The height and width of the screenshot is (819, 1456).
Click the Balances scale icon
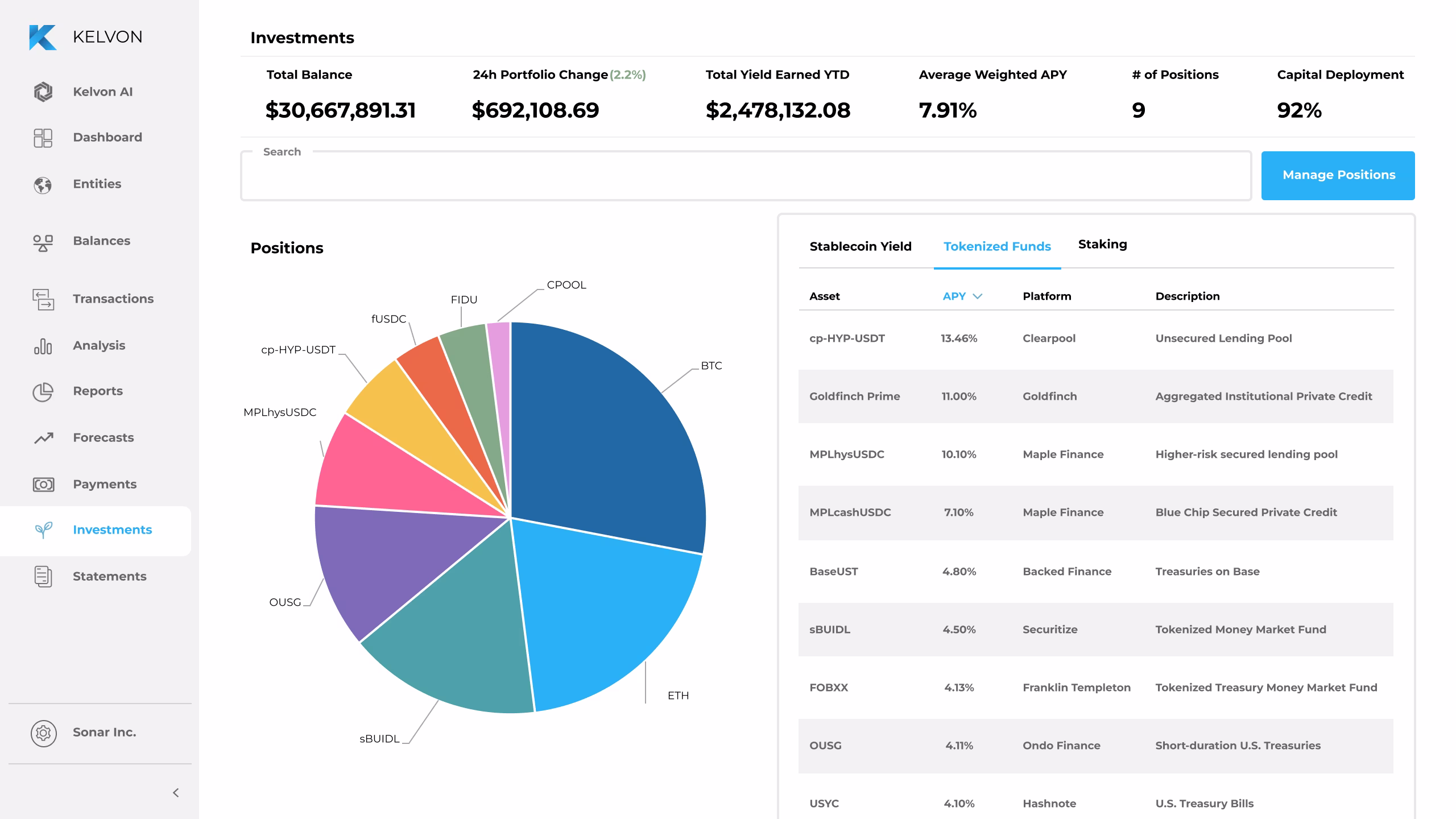(x=43, y=243)
